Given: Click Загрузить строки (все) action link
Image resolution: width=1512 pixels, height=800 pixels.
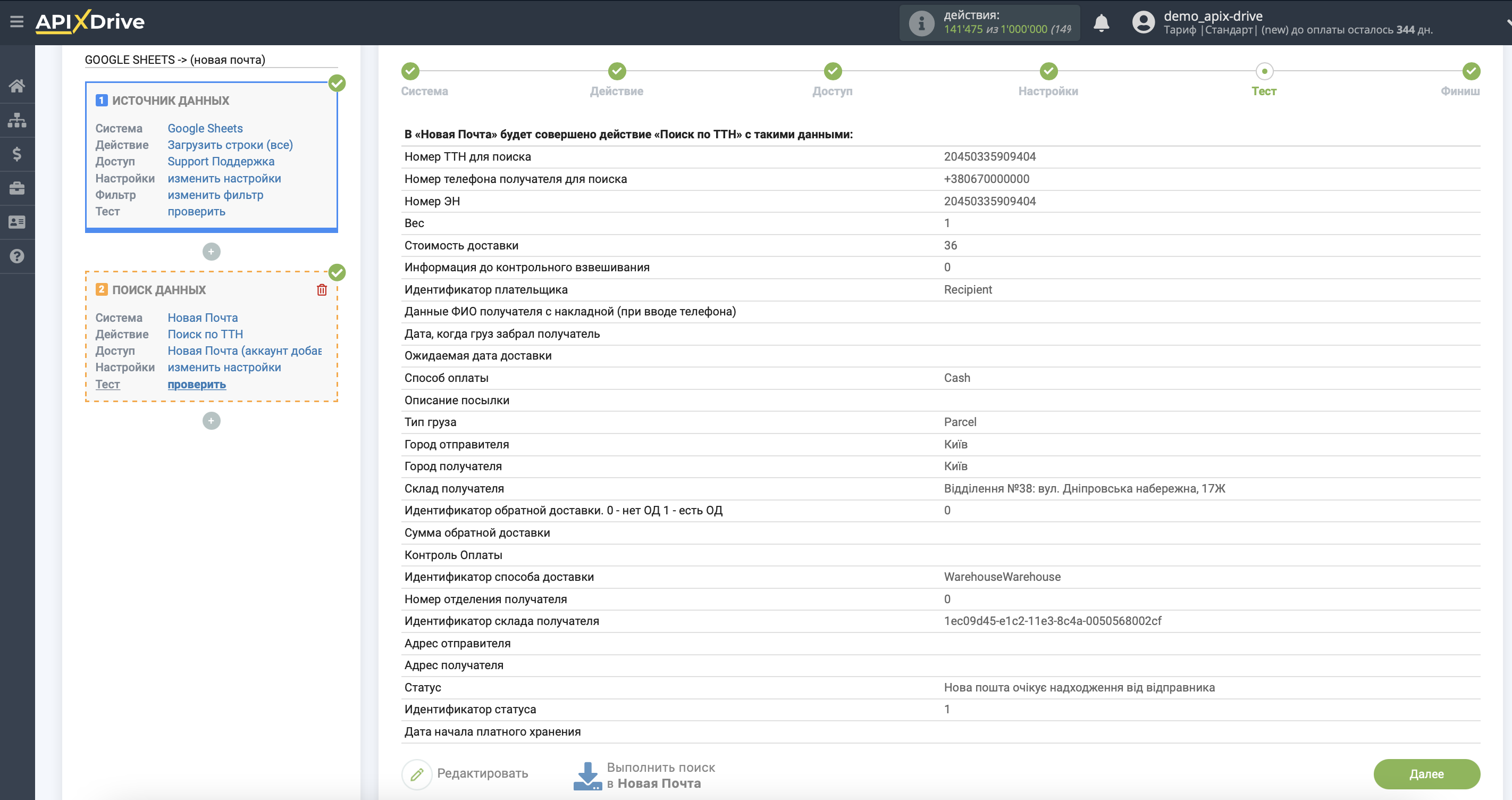Looking at the screenshot, I should [x=230, y=145].
